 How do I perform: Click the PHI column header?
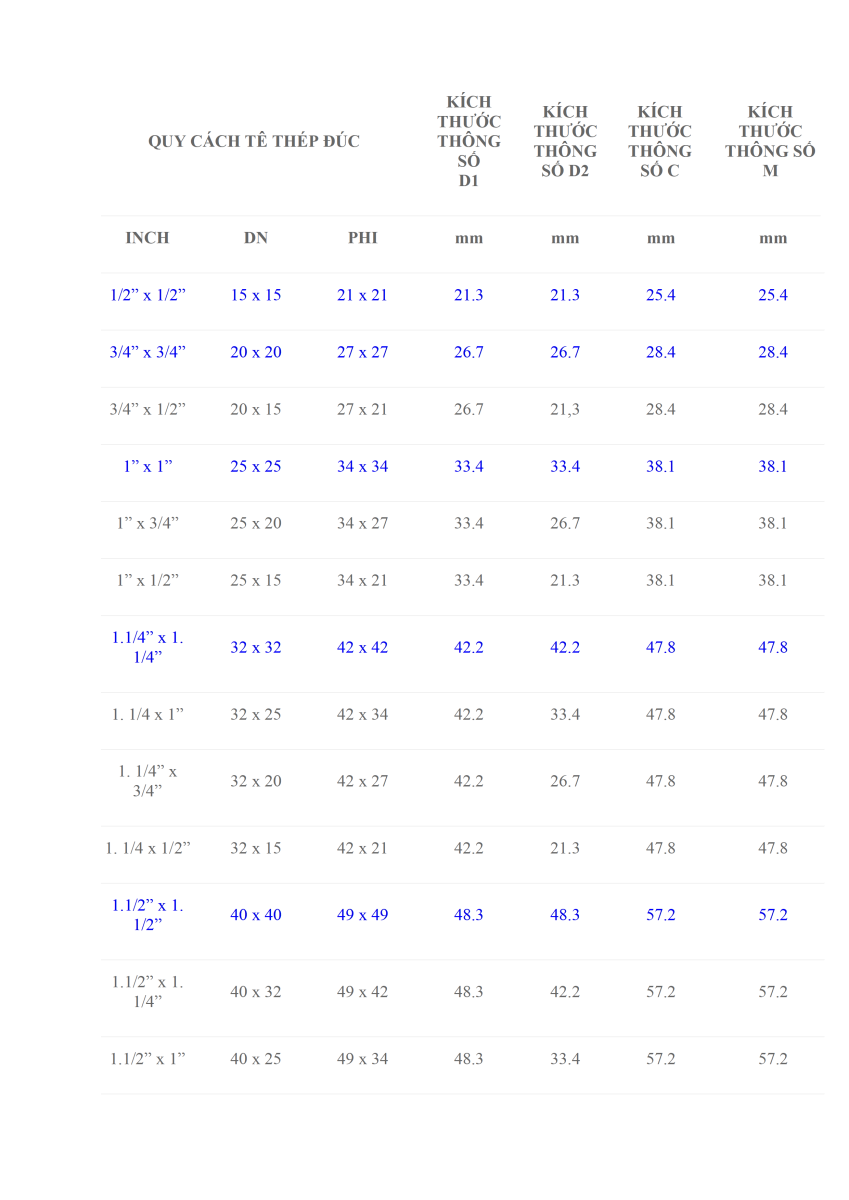tap(362, 238)
